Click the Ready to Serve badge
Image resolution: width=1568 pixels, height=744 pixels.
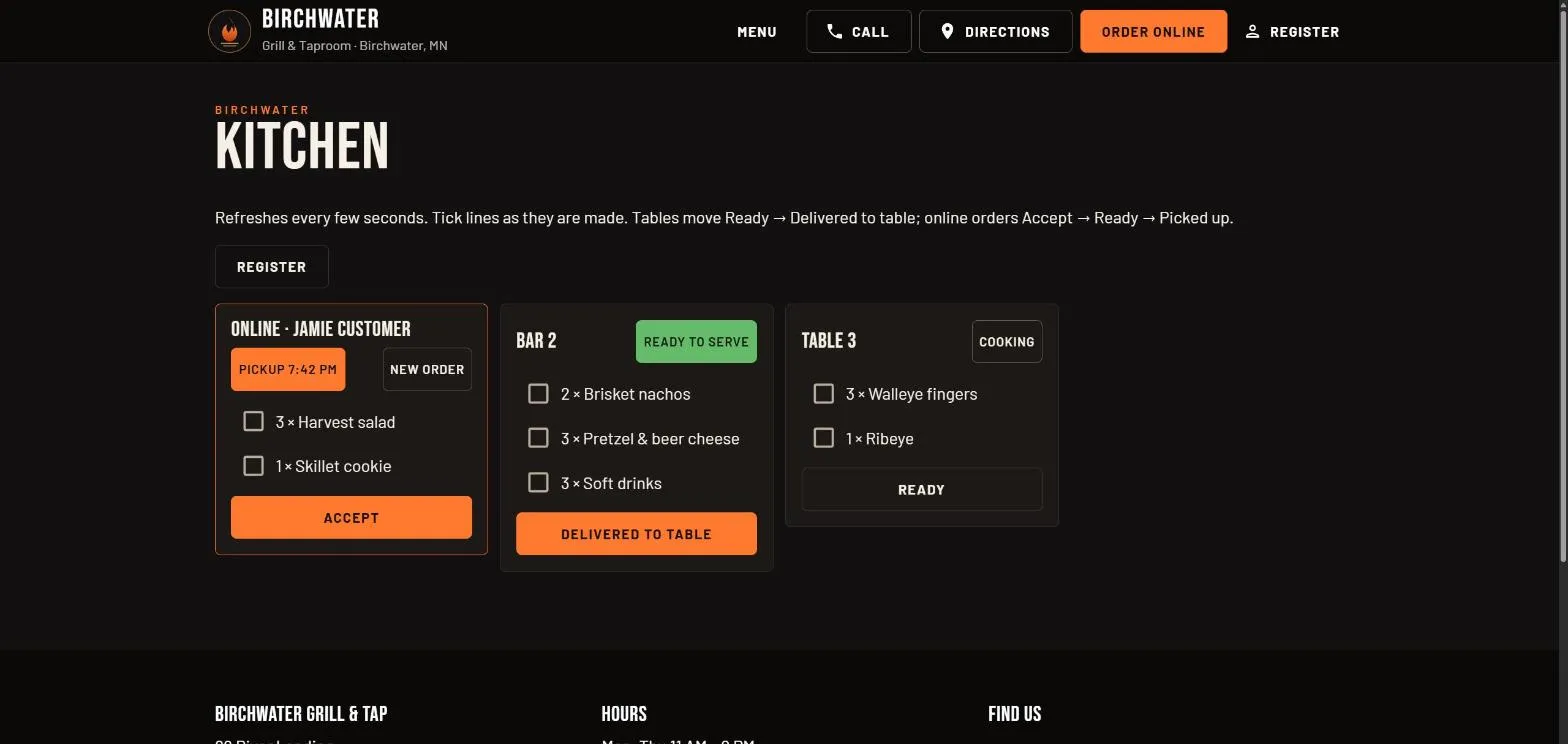[x=696, y=341]
